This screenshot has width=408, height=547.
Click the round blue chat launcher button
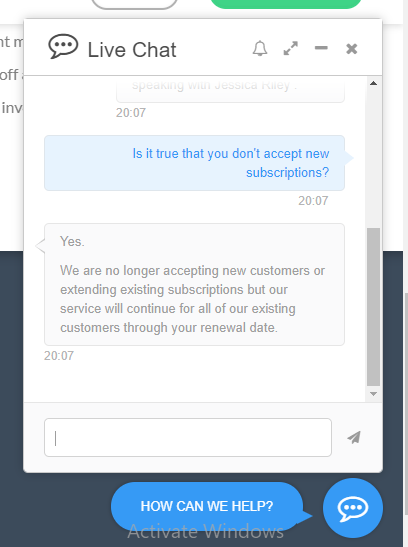pyautogui.click(x=353, y=508)
